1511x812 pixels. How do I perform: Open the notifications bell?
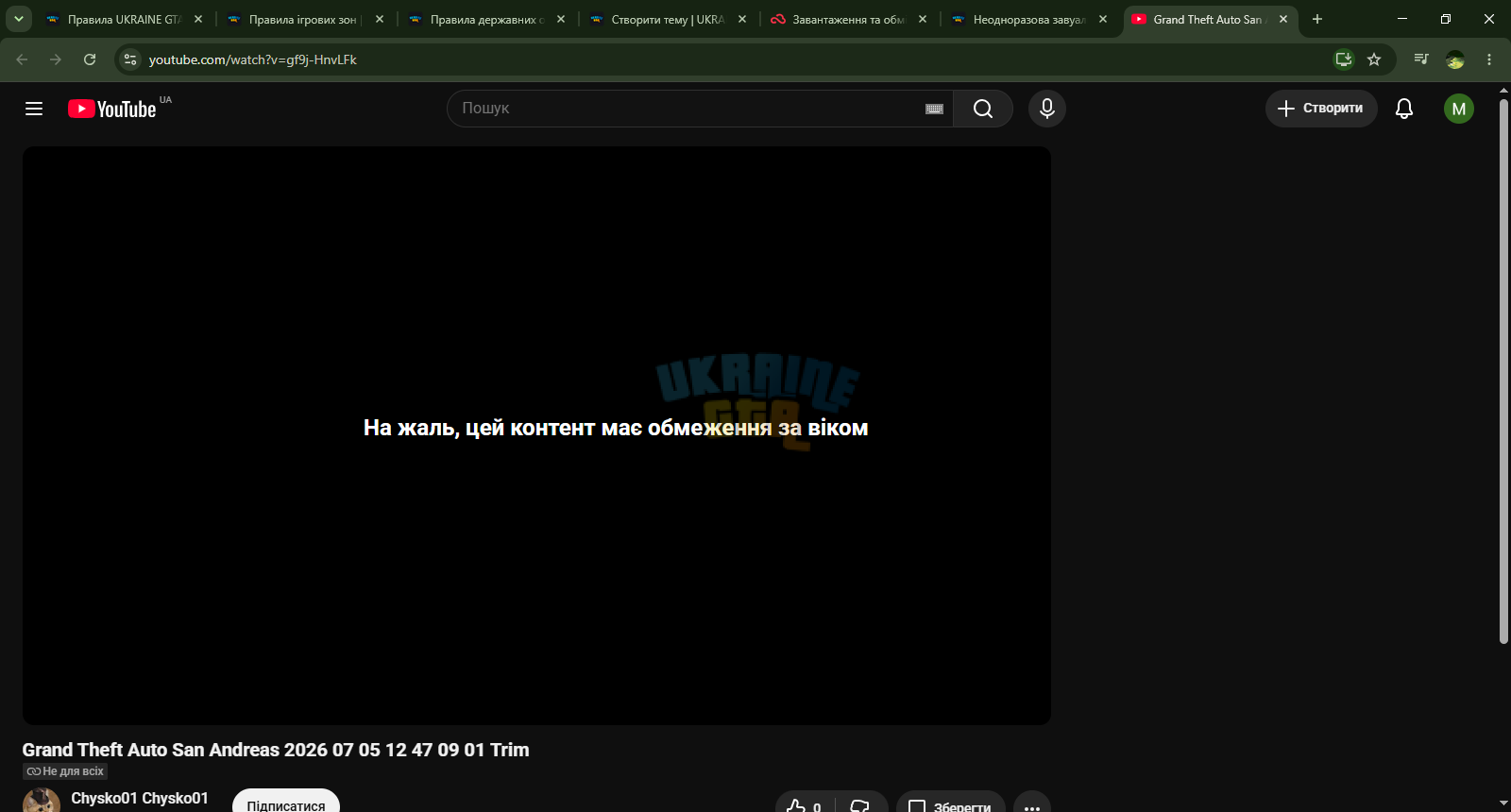[x=1404, y=109]
